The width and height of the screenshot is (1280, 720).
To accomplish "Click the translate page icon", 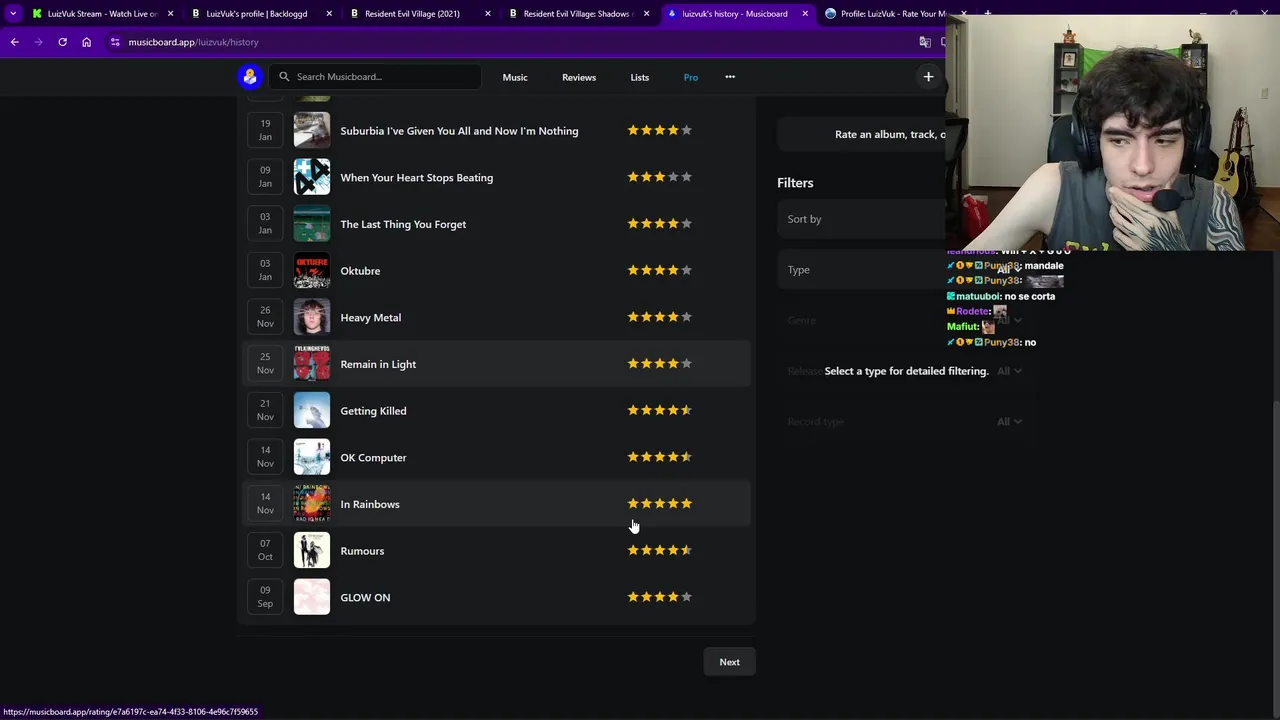I will click(925, 42).
